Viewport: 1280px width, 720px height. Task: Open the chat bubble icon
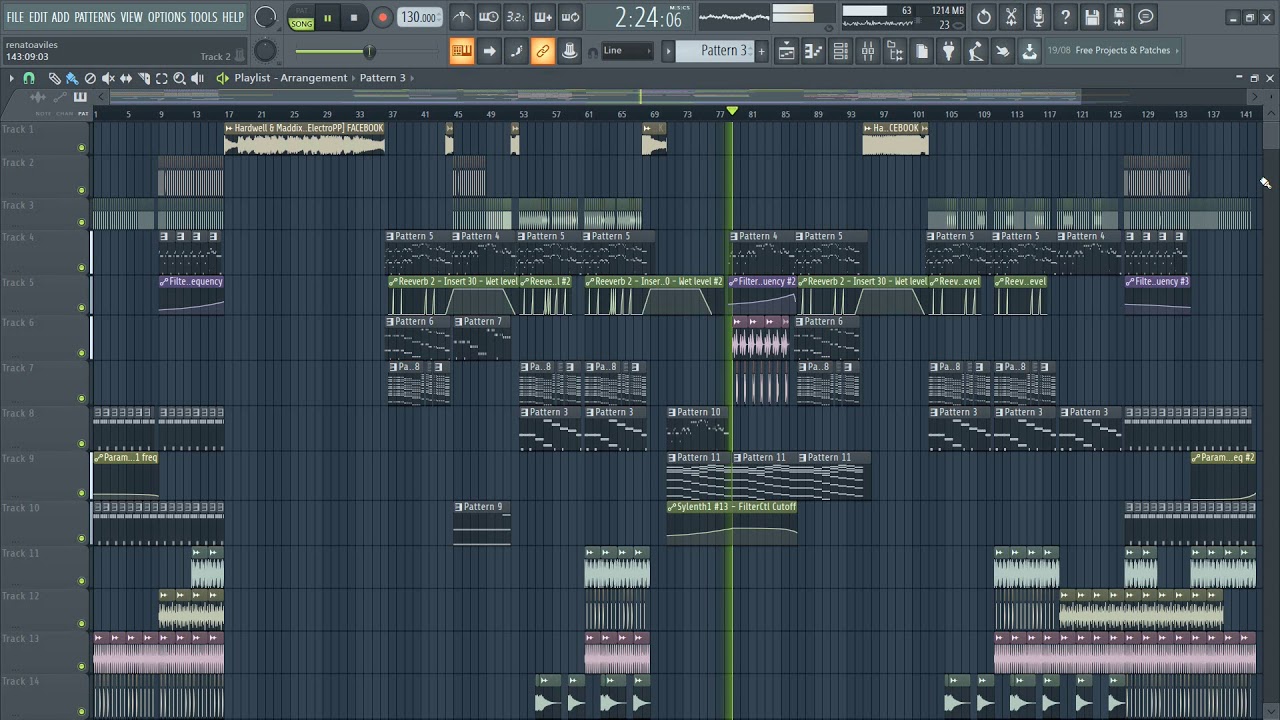coord(1146,16)
